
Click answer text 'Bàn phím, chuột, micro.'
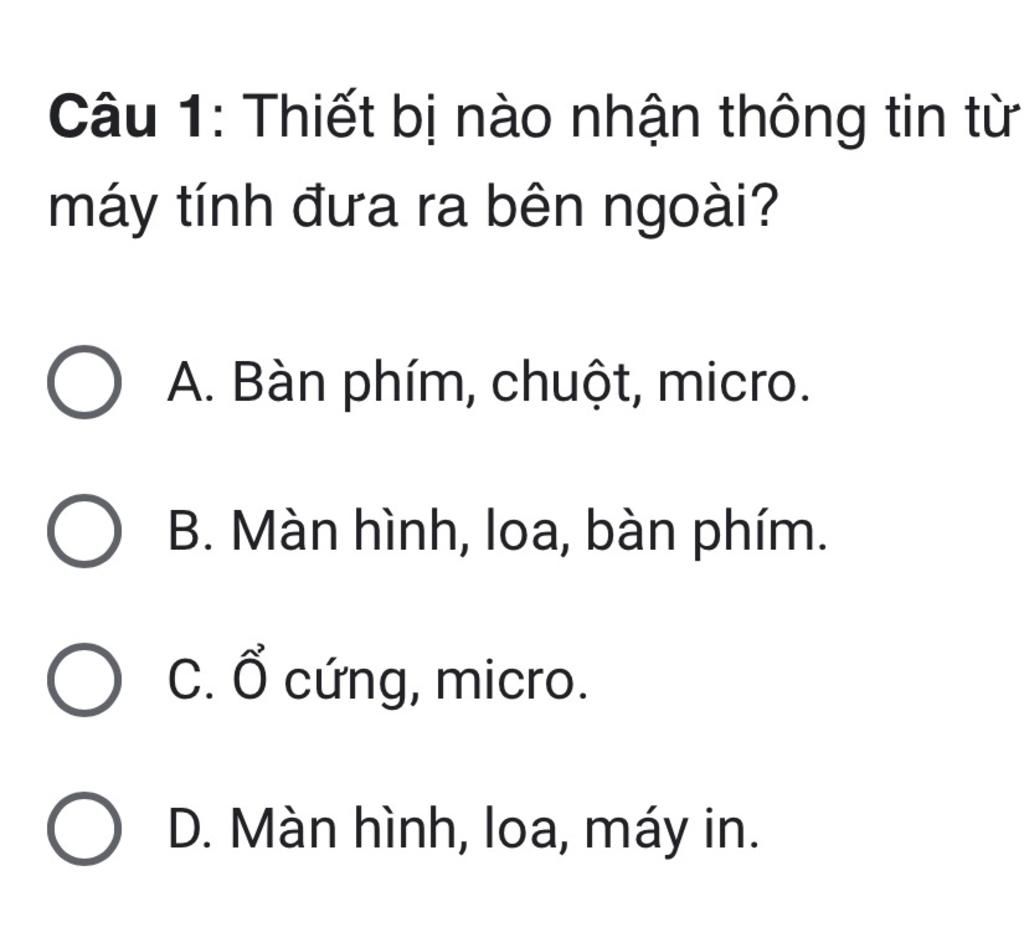click(521, 384)
